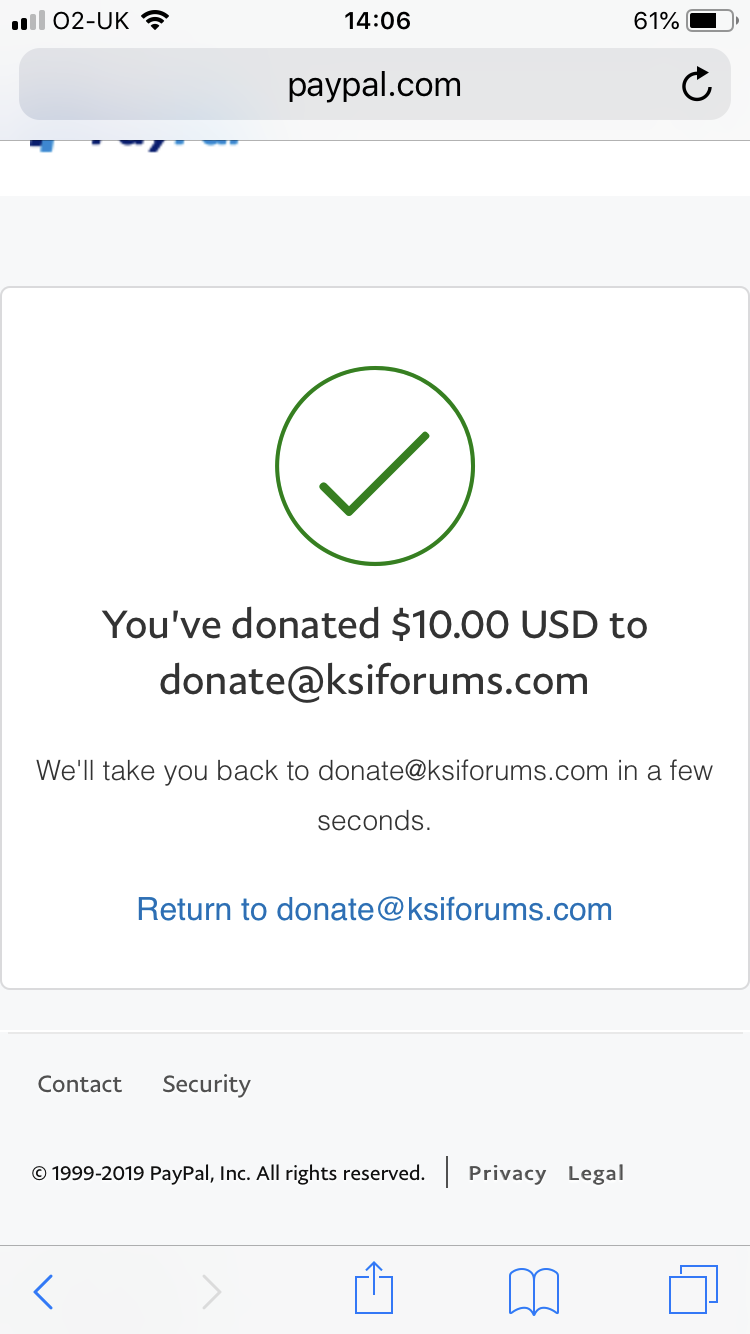Tap the paypal.com address bar
Screen dimensions: 750x1334
coord(375,84)
